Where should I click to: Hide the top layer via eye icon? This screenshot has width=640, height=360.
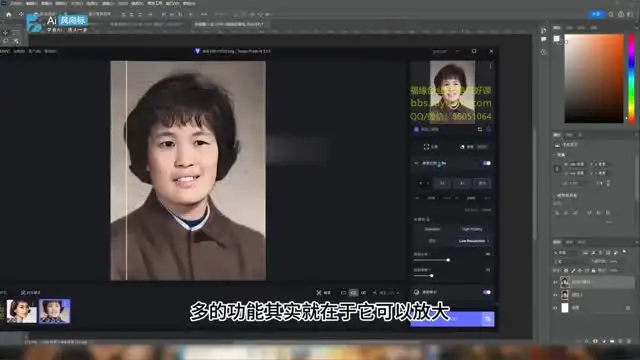[555, 282]
